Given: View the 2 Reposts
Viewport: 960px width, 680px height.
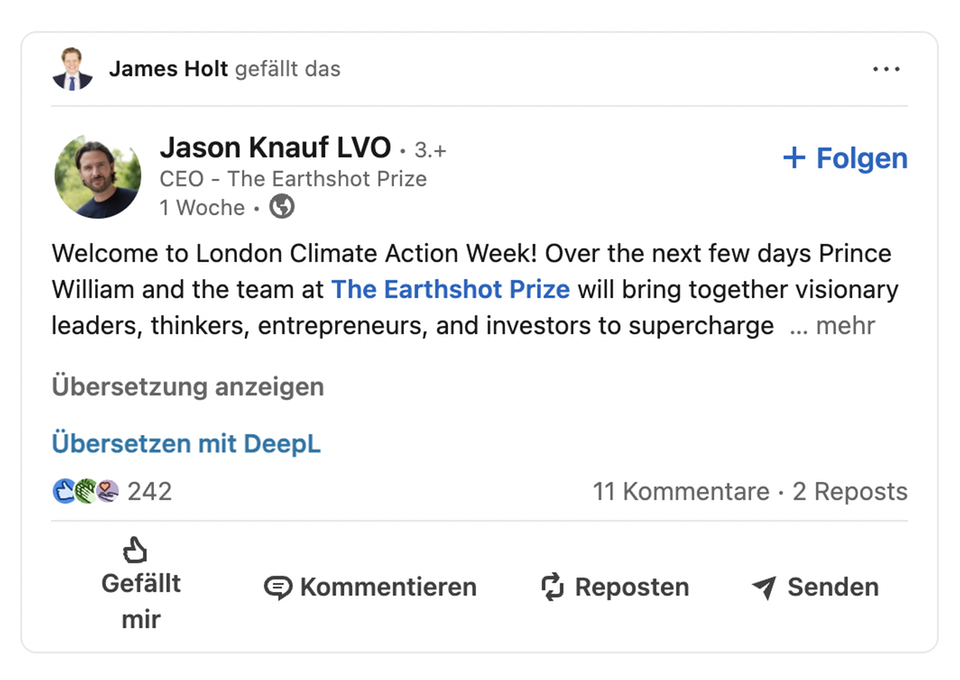Looking at the screenshot, I should point(849,491).
